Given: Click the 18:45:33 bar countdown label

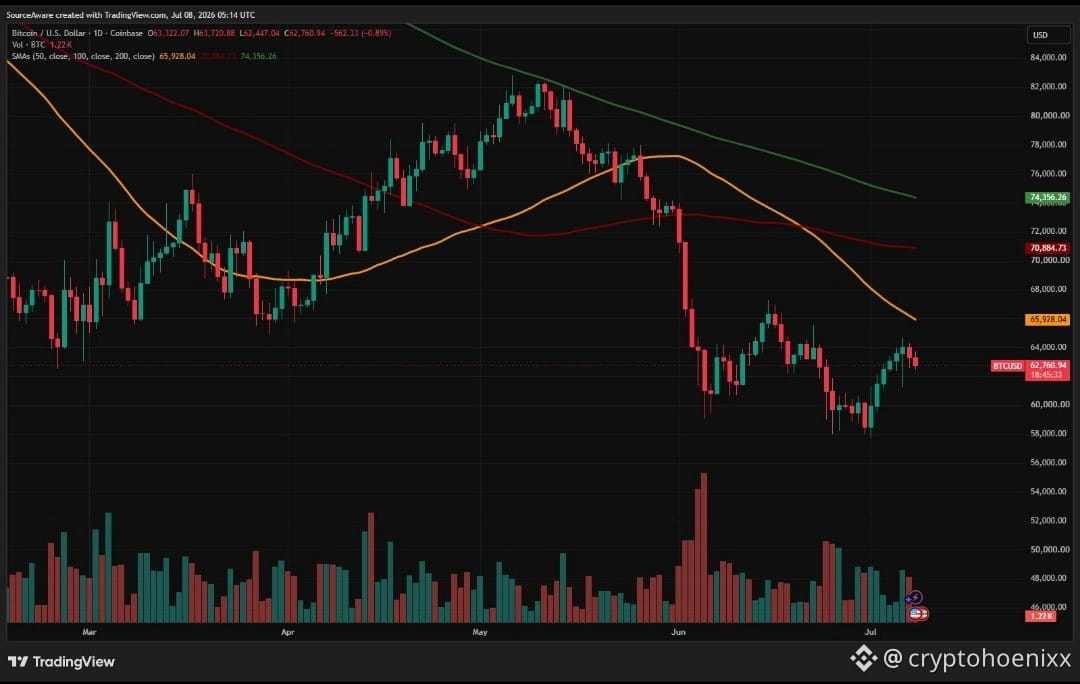Looking at the screenshot, I should point(1048,375).
